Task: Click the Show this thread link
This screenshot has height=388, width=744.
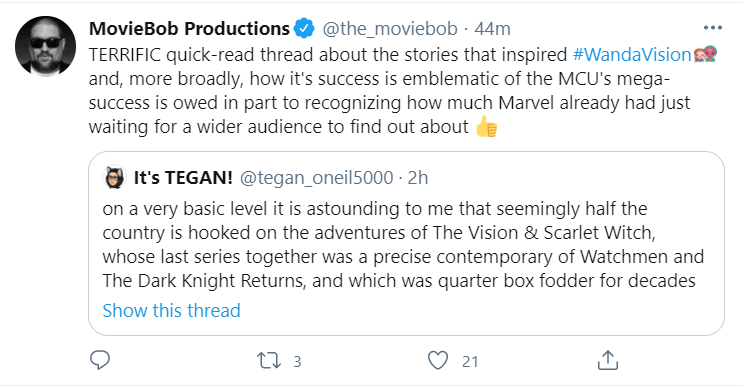Action: click(x=171, y=311)
